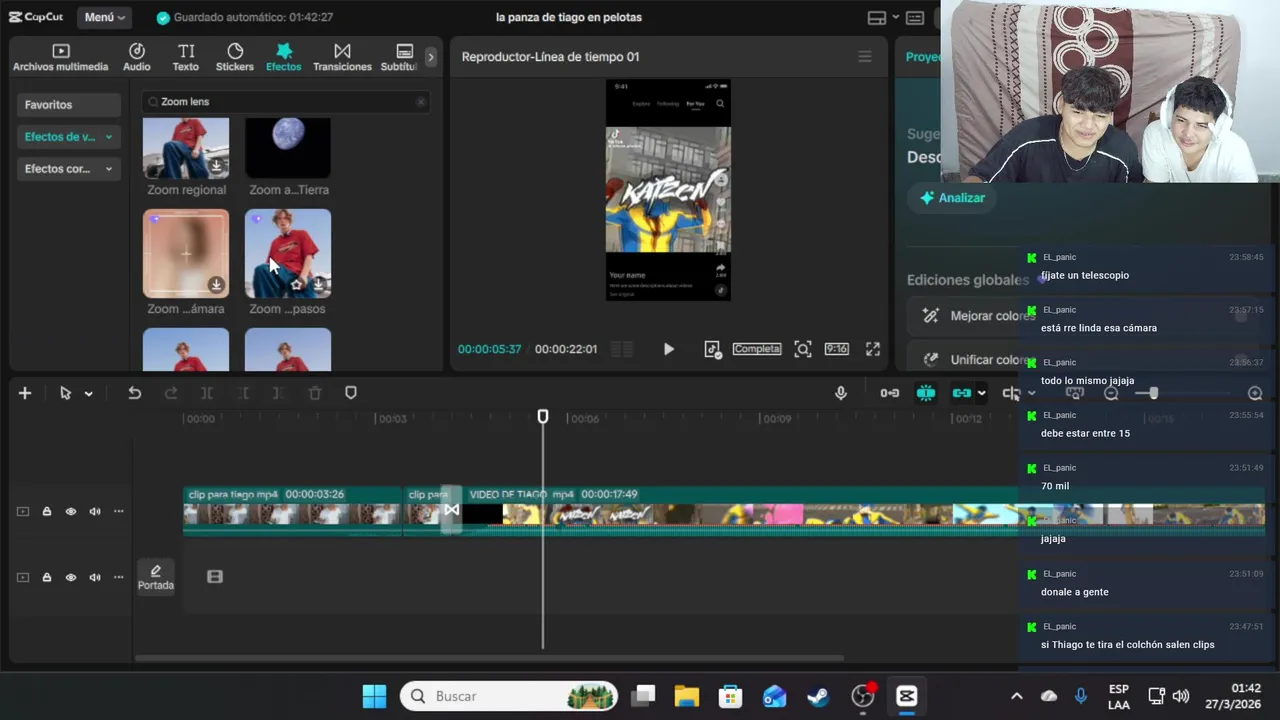Select the clip para tiago.mp4 clip

(292, 510)
